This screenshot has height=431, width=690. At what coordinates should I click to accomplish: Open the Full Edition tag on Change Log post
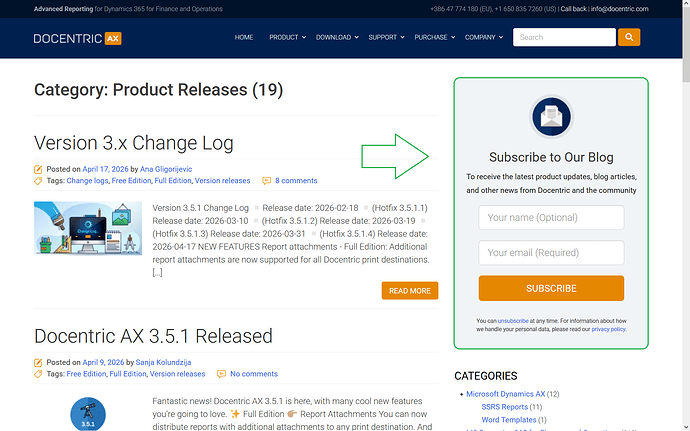click(173, 181)
